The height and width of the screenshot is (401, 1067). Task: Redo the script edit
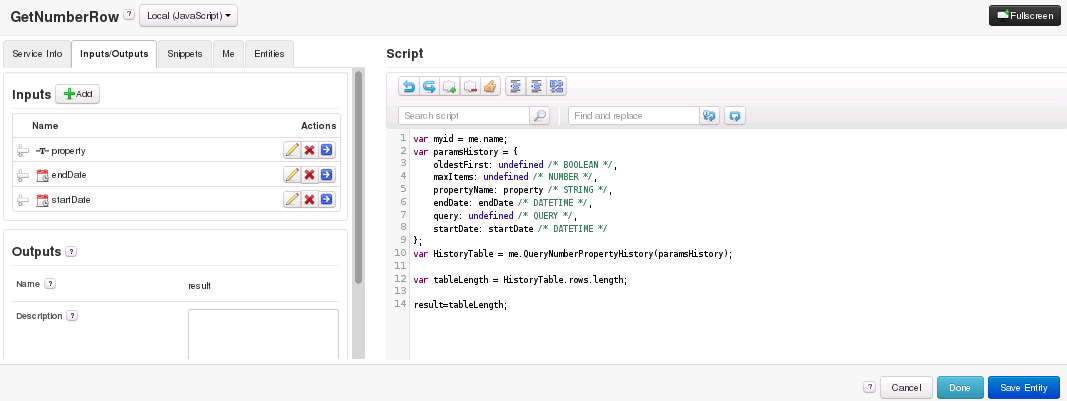[429, 86]
